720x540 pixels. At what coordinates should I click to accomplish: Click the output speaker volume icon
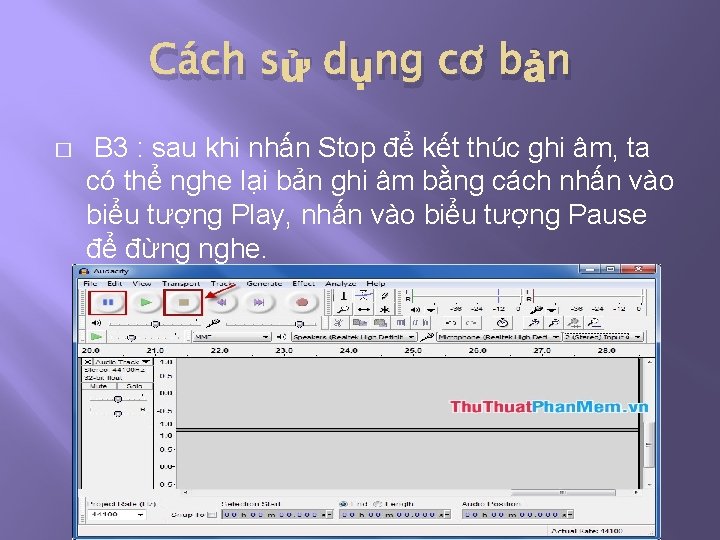pyautogui.click(x=96, y=323)
